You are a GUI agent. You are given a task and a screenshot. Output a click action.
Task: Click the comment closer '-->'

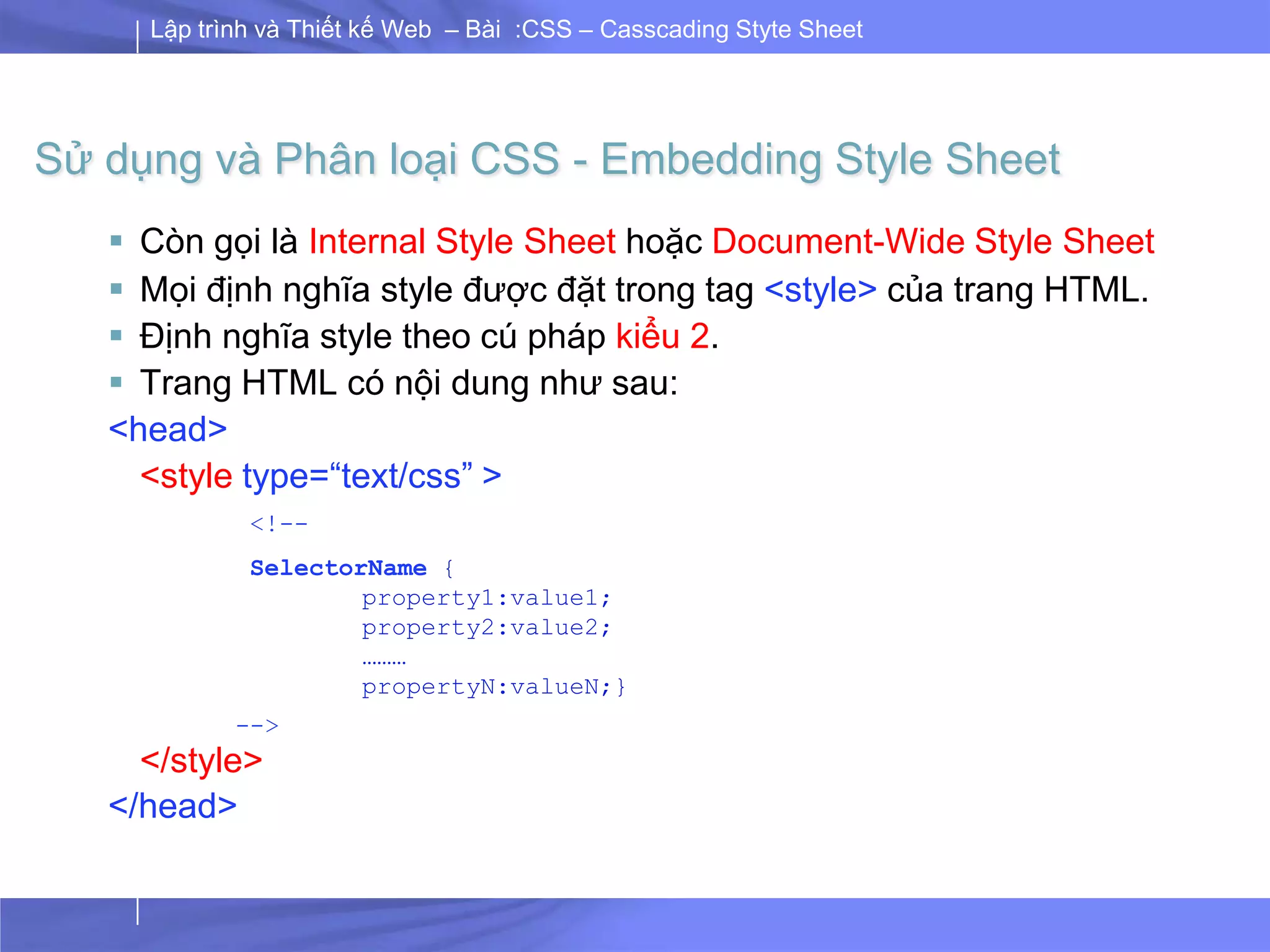[257, 725]
